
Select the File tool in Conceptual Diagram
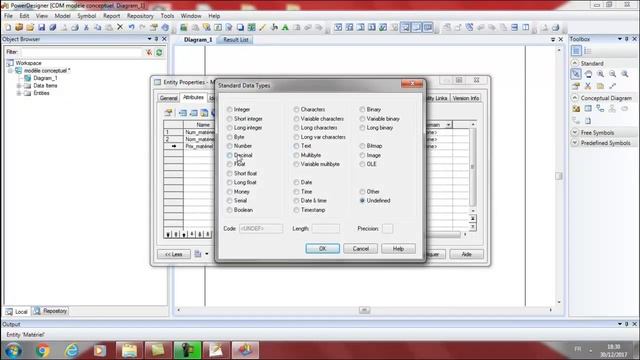(x=588, y=121)
